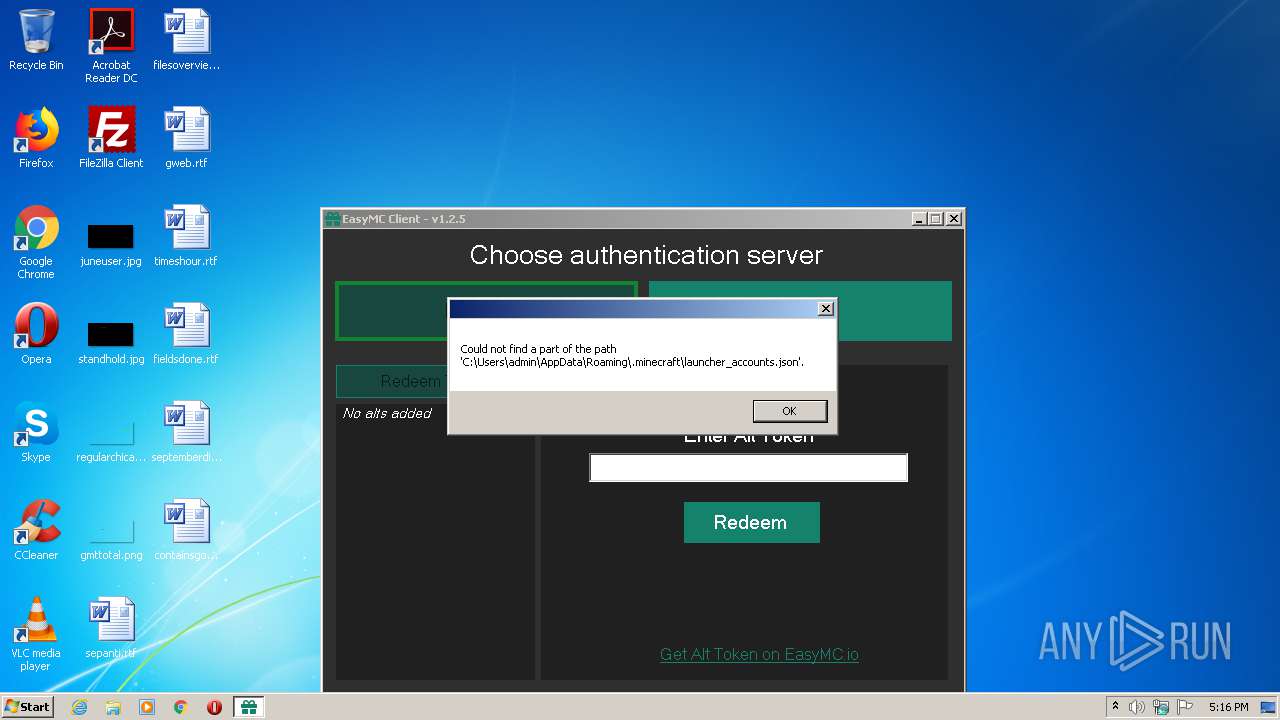Click the error message path text
The height and width of the screenshot is (720, 1280).
point(632,356)
